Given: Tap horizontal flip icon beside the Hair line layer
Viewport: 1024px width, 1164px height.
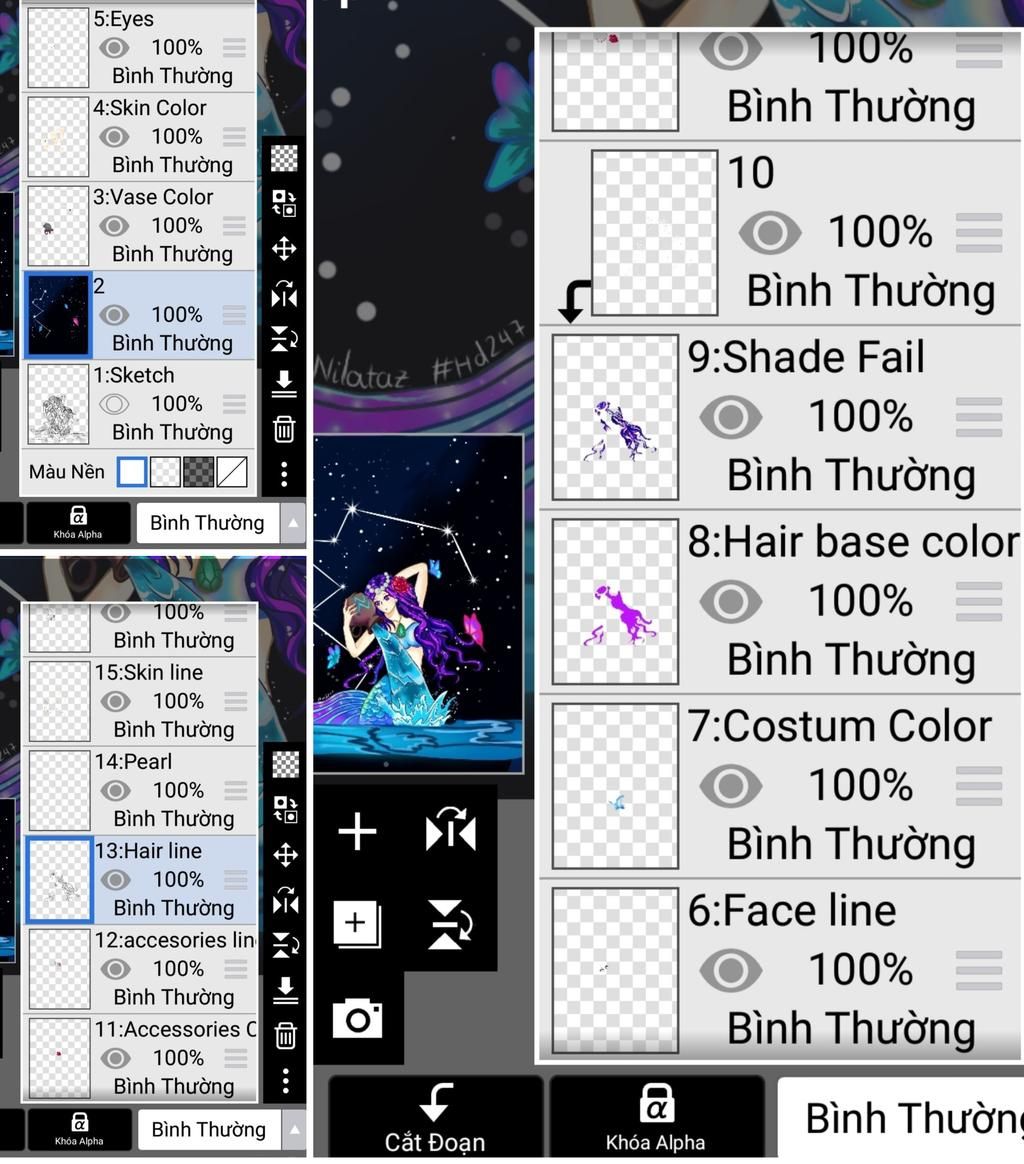Looking at the screenshot, I should coord(285,900).
